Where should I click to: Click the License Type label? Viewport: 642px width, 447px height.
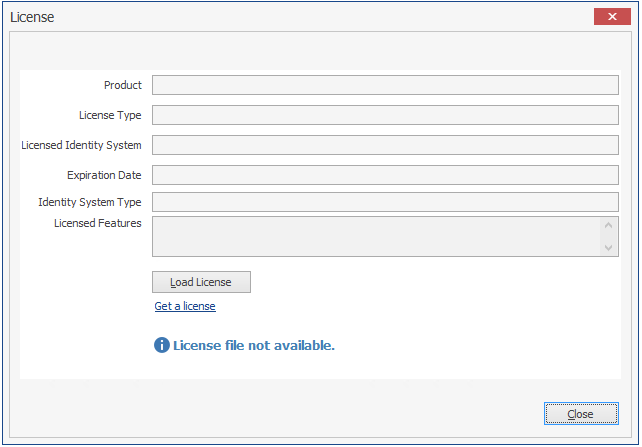[110, 115]
